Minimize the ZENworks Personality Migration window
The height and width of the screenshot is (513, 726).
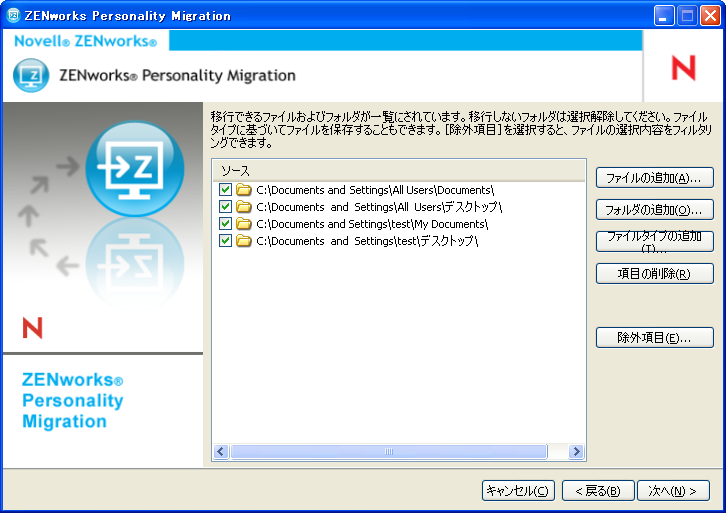(x=663, y=16)
